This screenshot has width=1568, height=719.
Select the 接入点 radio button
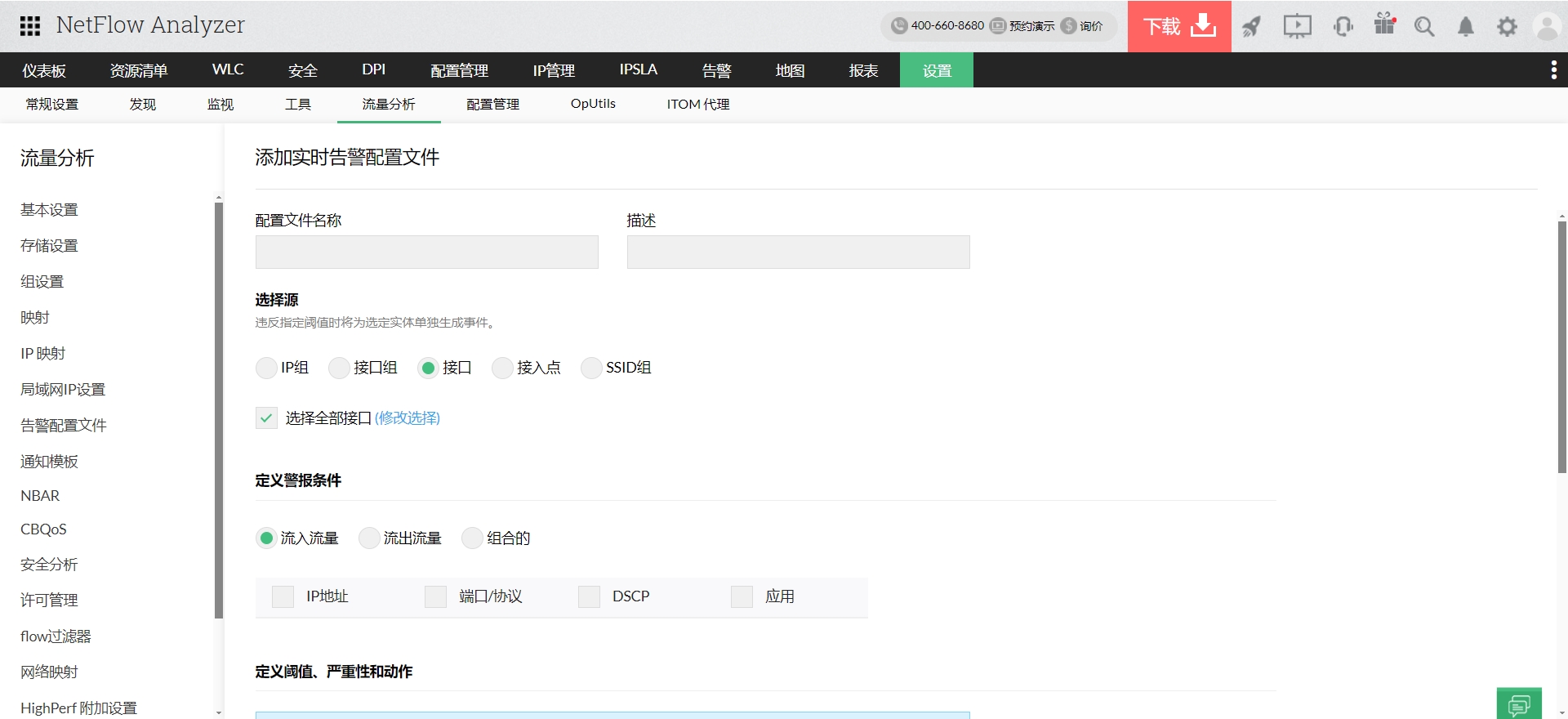click(x=502, y=368)
